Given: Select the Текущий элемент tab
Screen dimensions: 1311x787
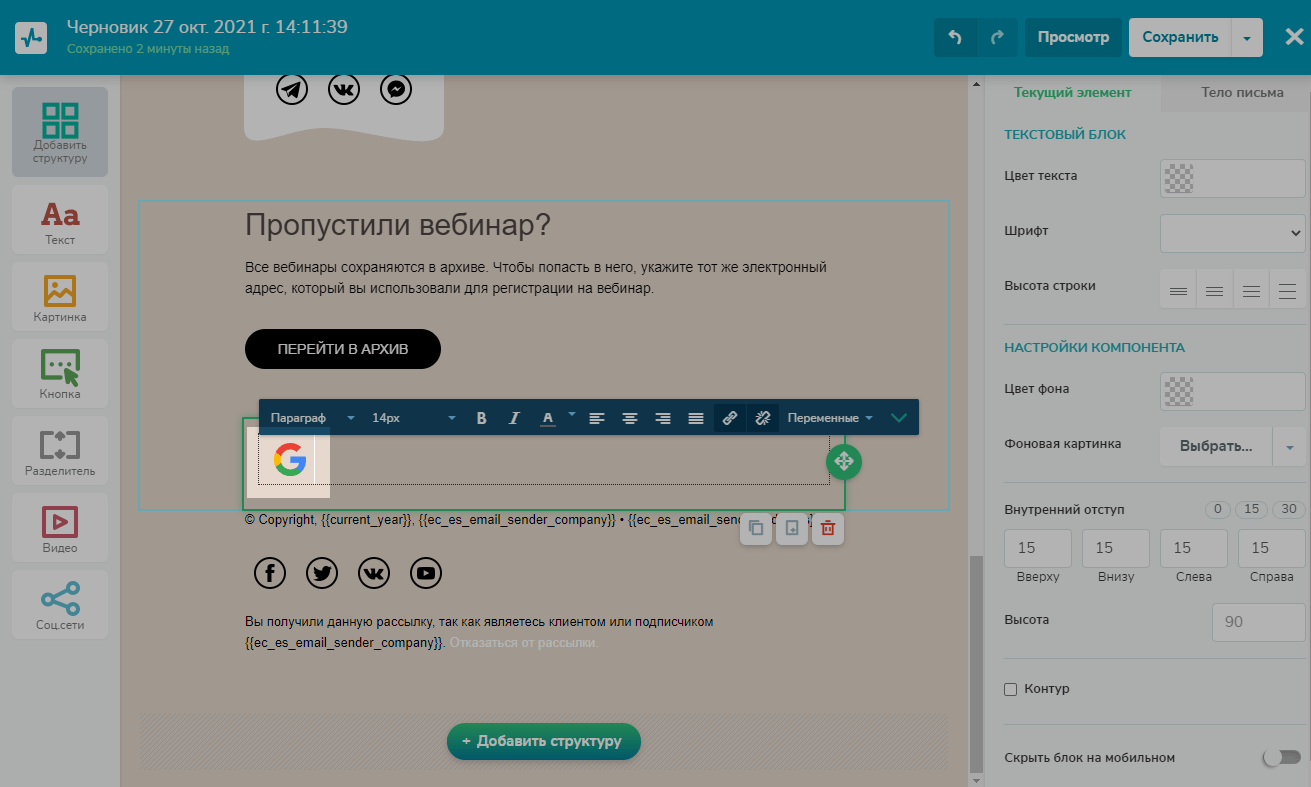Looking at the screenshot, I should point(1072,92).
